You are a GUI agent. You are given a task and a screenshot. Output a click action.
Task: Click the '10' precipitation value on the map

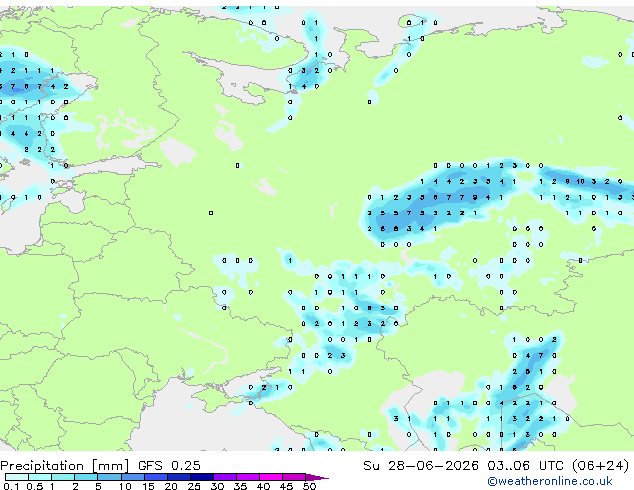tap(580, 182)
